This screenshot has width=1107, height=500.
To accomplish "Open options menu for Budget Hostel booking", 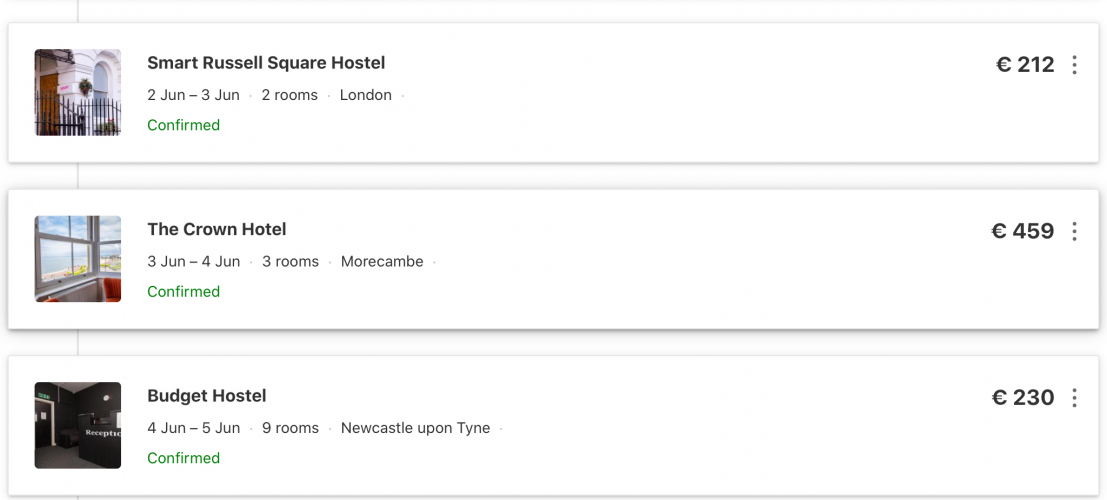I will point(1074,398).
